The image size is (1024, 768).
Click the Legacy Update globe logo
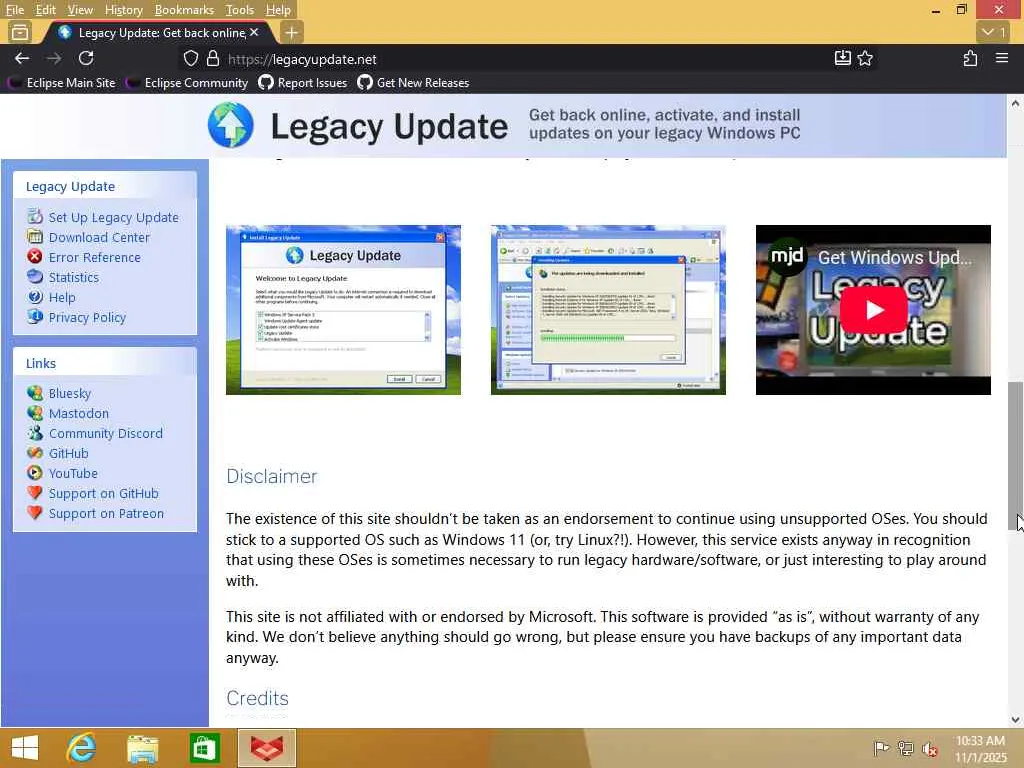click(x=231, y=125)
